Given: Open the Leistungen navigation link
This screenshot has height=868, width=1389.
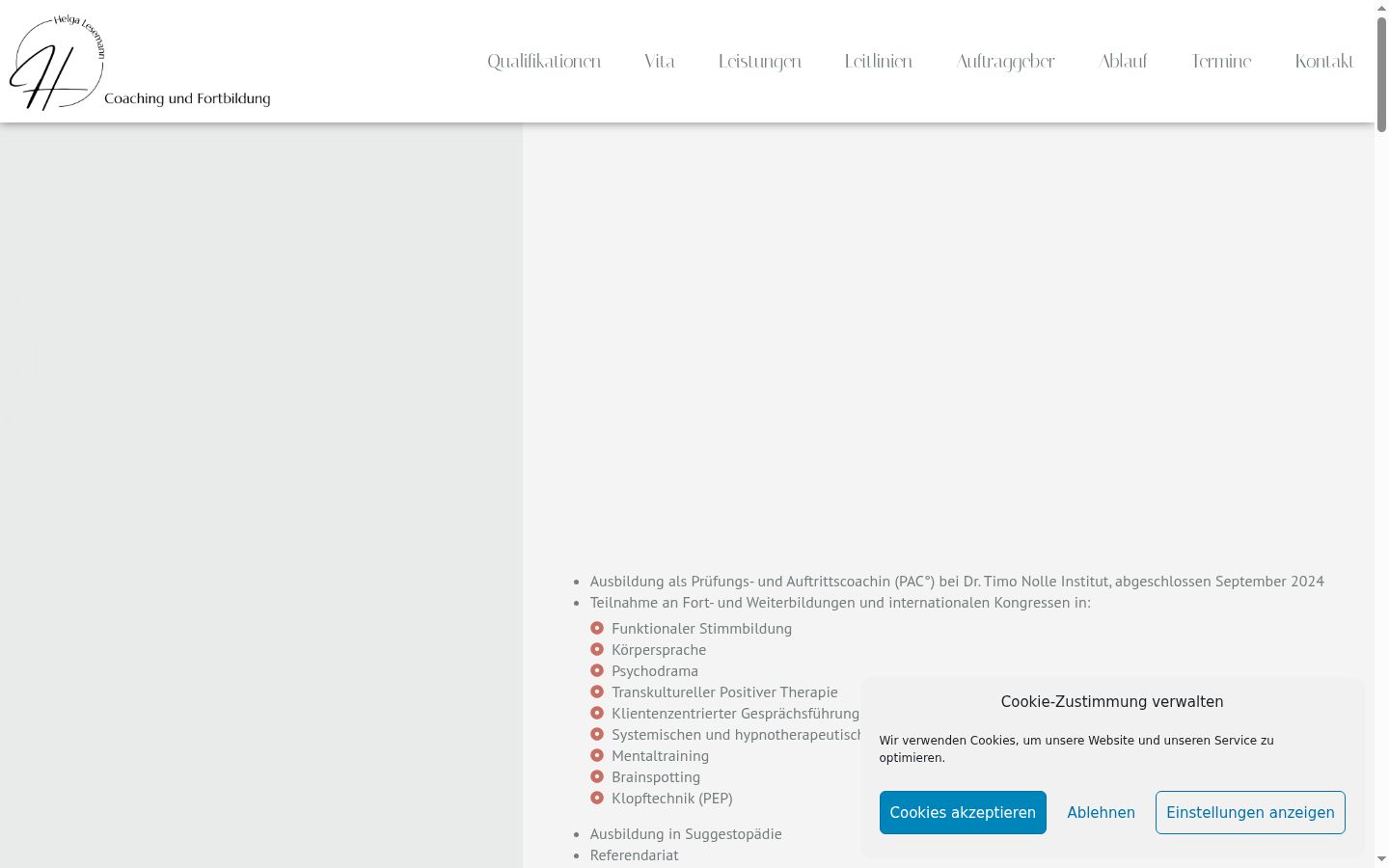Looking at the screenshot, I should click(760, 62).
